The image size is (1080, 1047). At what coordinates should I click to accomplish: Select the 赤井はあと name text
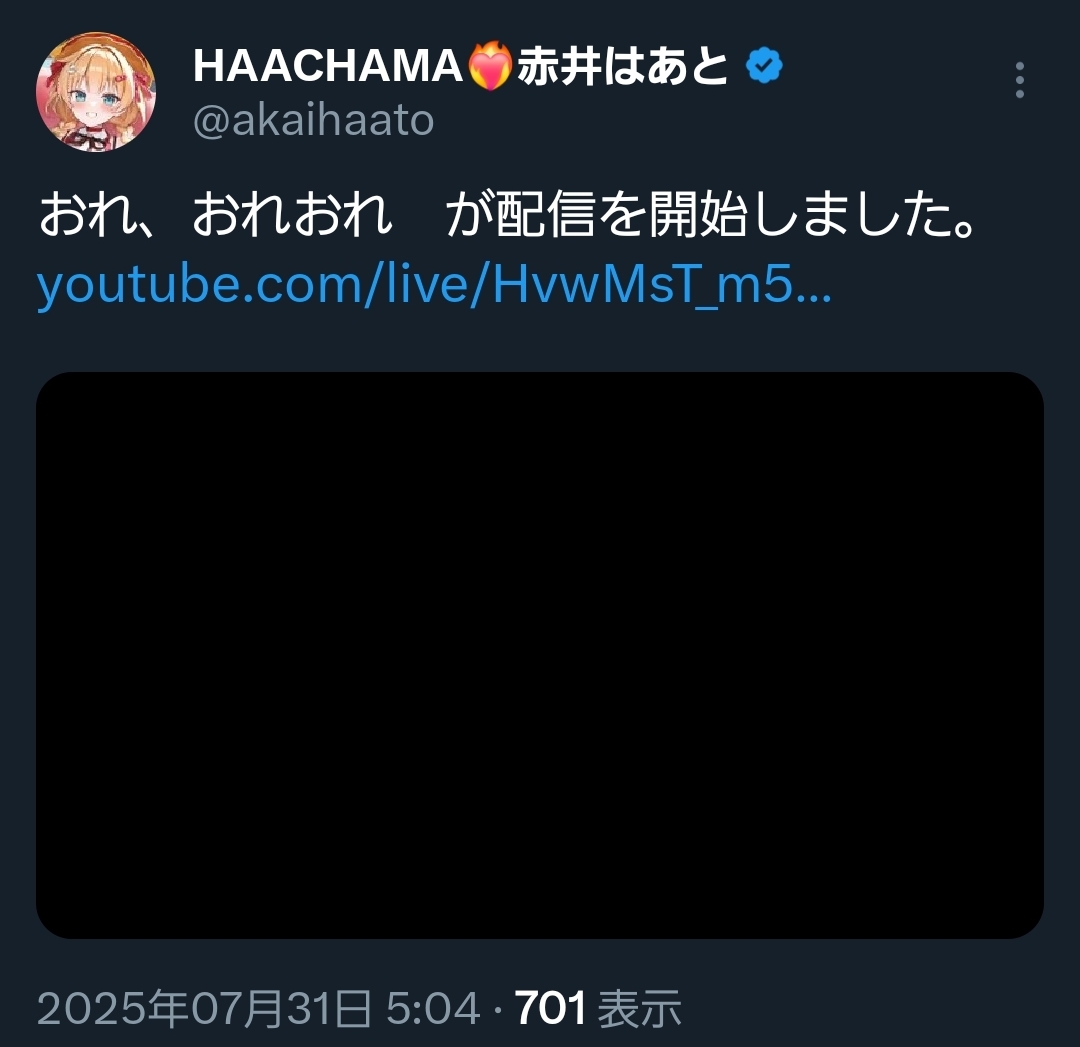click(623, 66)
